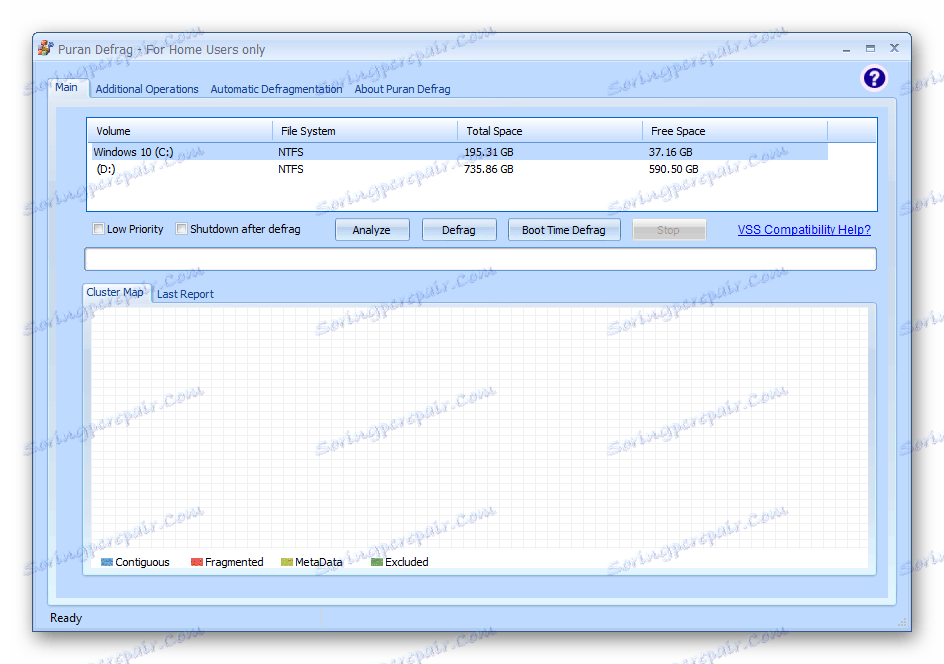Click the Puran Defrag app icon in title bar
944x664 pixels.
(45, 48)
